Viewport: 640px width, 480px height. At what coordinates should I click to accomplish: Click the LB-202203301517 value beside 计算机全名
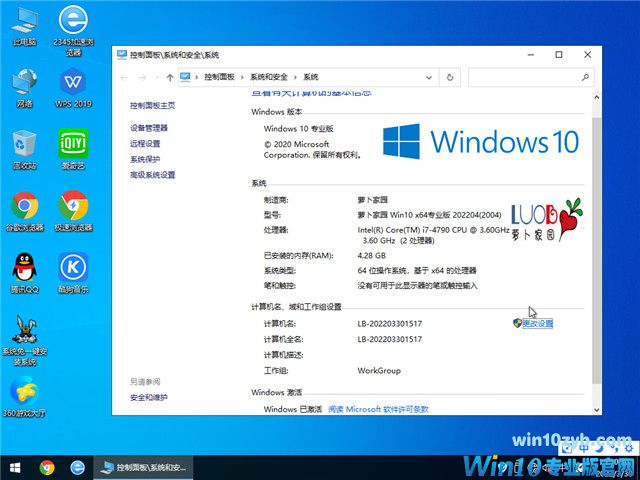389,339
